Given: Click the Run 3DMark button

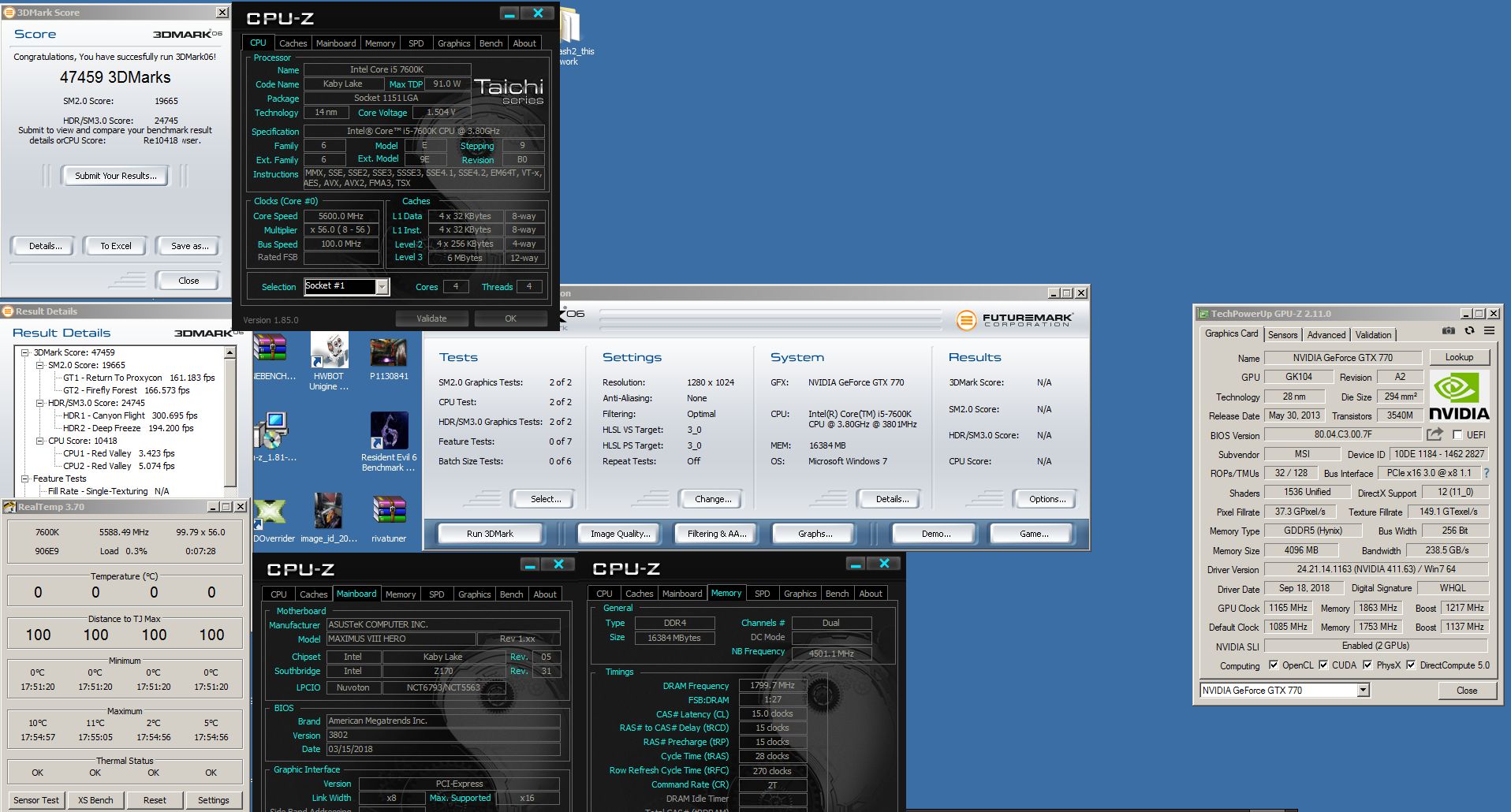Looking at the screenshot, I should tap(490, 534).
